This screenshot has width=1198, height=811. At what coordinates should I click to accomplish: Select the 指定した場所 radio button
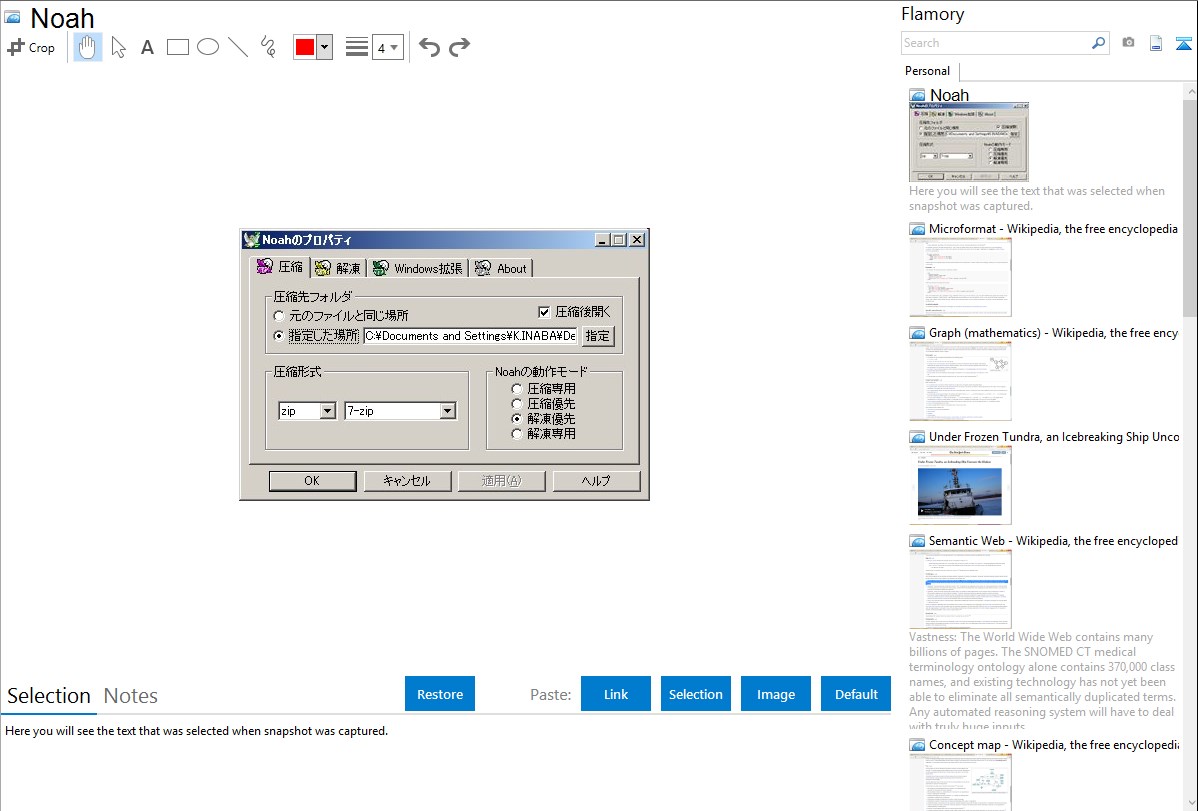tap(279, 336)
